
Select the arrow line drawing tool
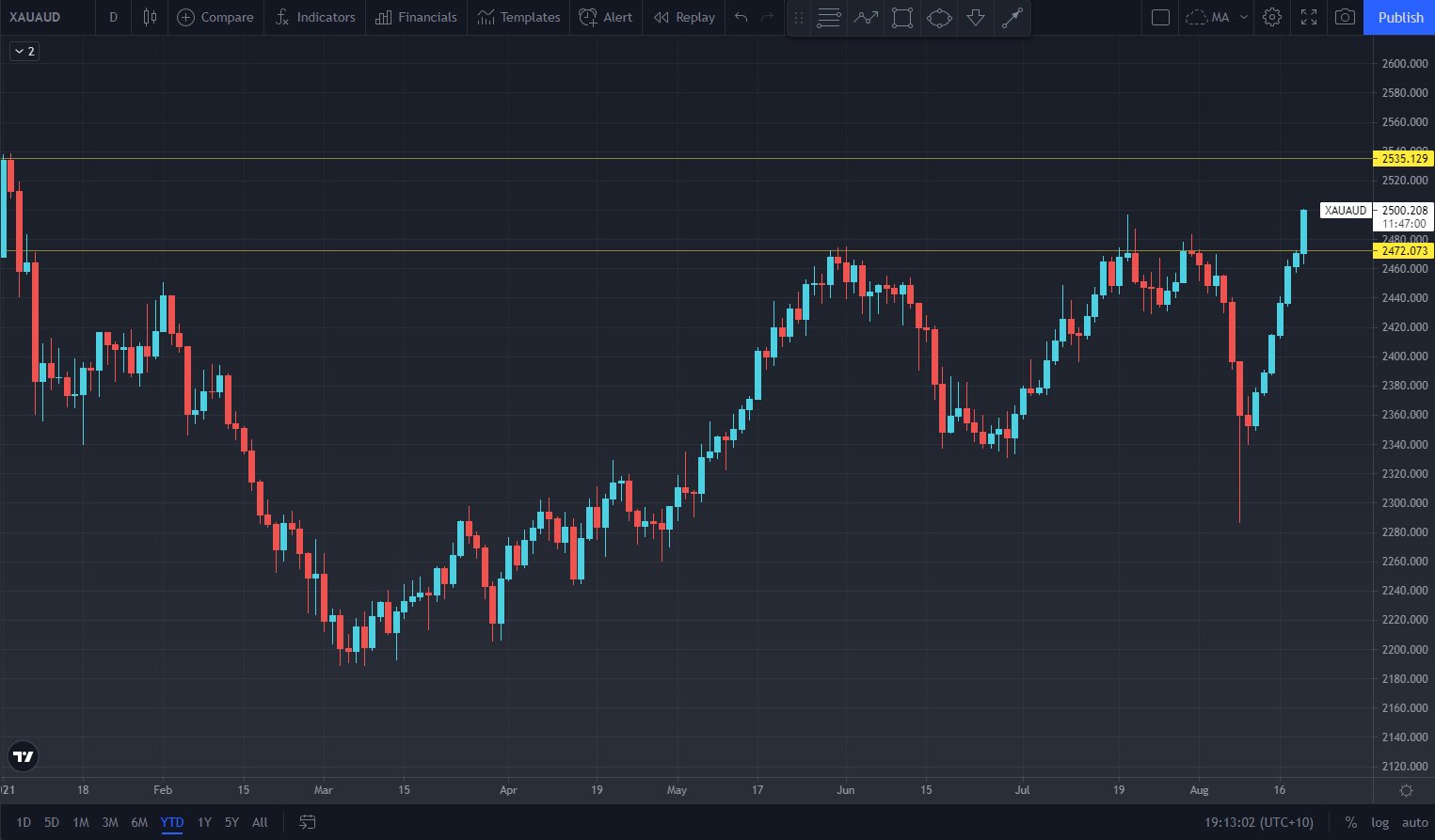point(1012,18)
